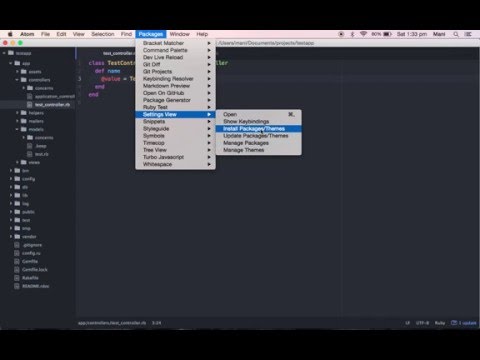
Task: Open the Gemfile entry in tree
Action: [30, 261]
